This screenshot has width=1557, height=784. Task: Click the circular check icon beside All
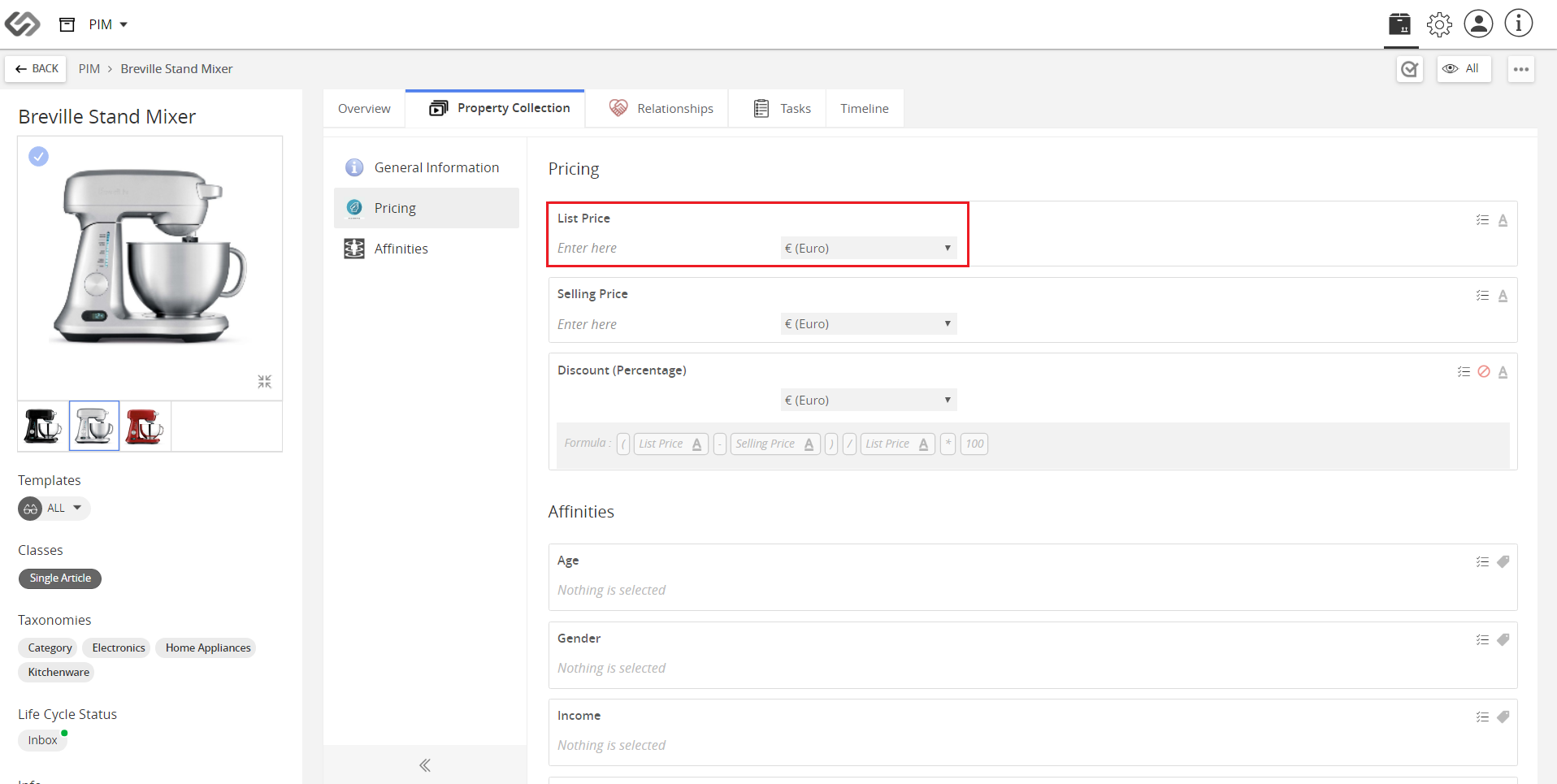[1410, 69]
